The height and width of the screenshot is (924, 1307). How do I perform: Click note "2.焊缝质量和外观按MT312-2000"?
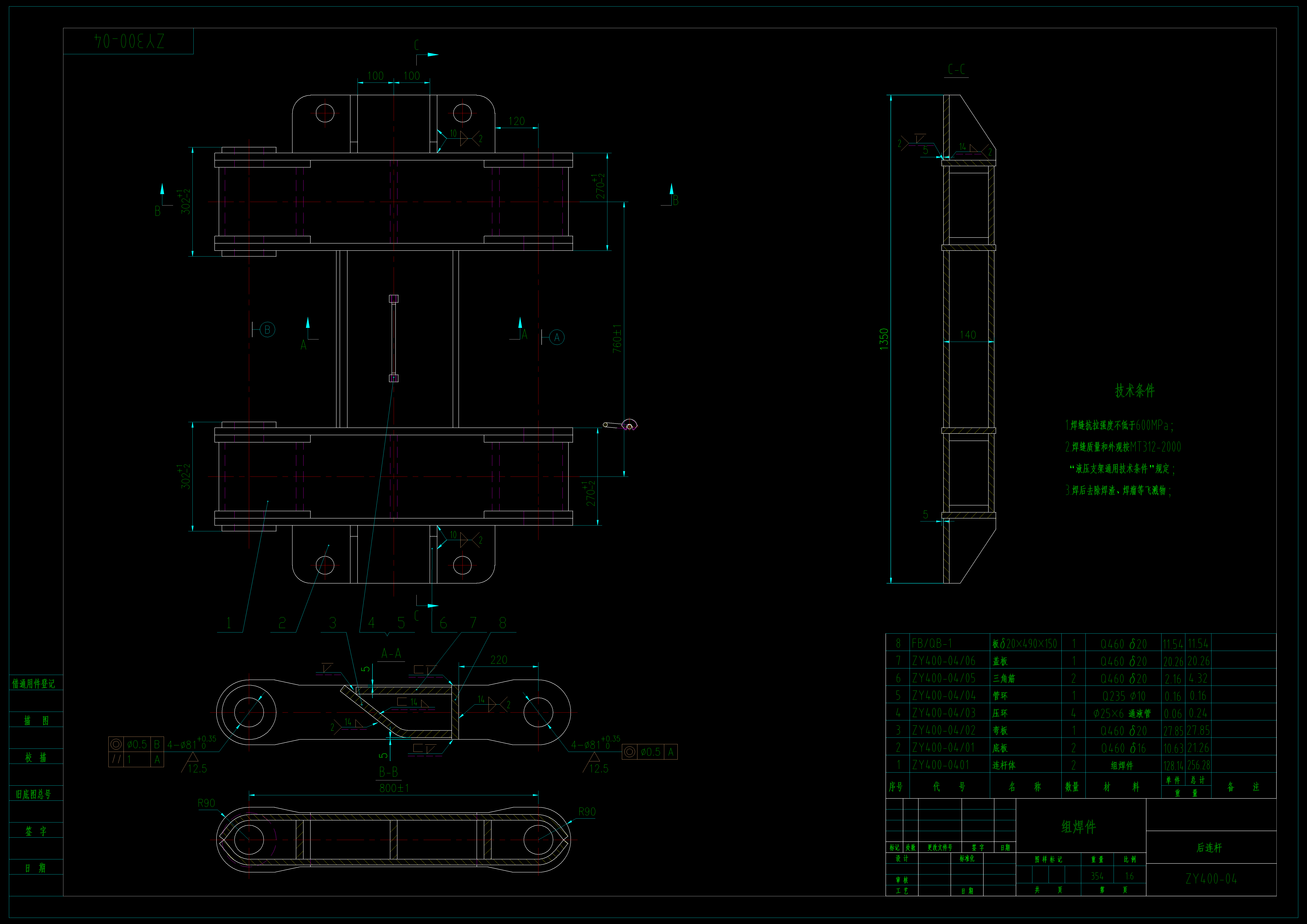[1123, 447]
